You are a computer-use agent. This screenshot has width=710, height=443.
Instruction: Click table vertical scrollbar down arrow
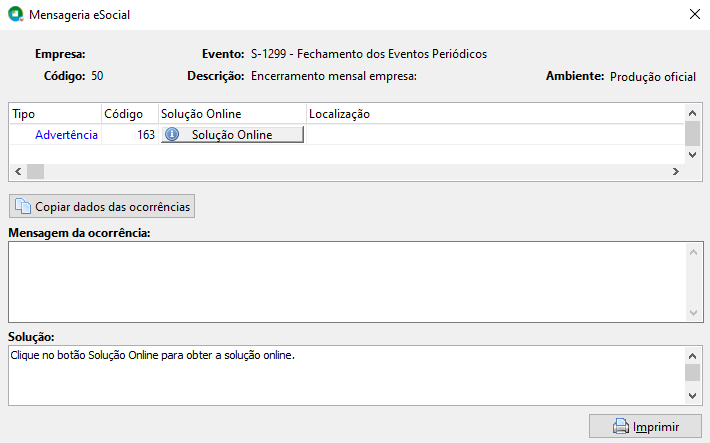point(692,154)
